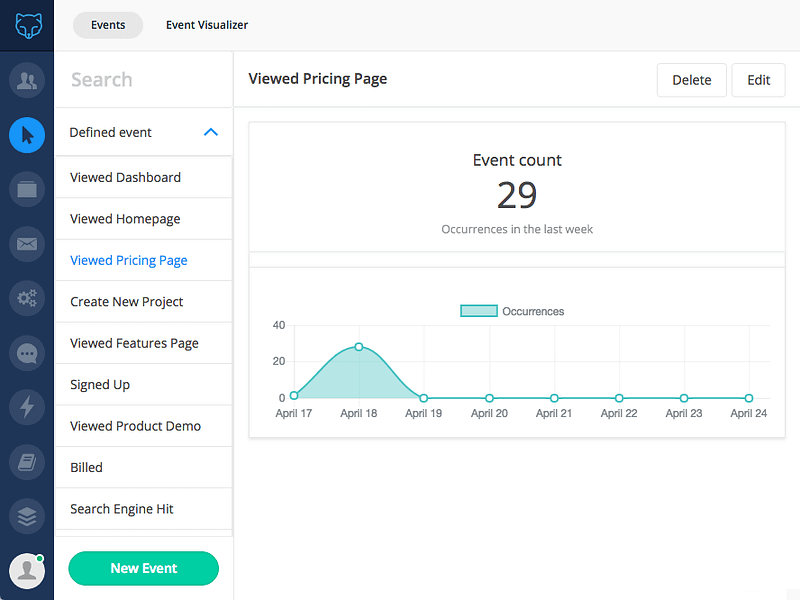Click the Edit button
This screenshot has height=600, width=800.
758,80
